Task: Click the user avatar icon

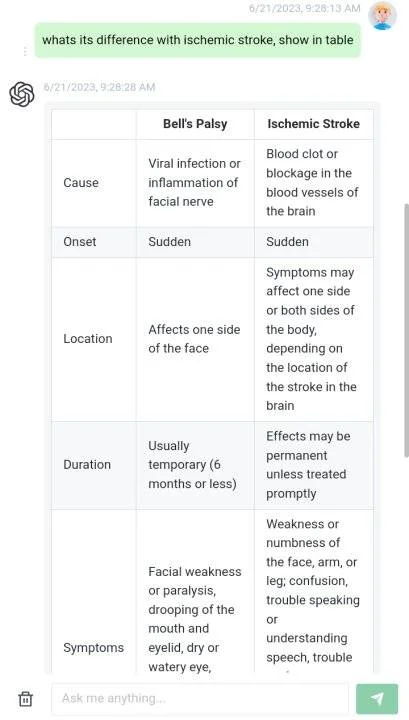Action: coord(382,16)
